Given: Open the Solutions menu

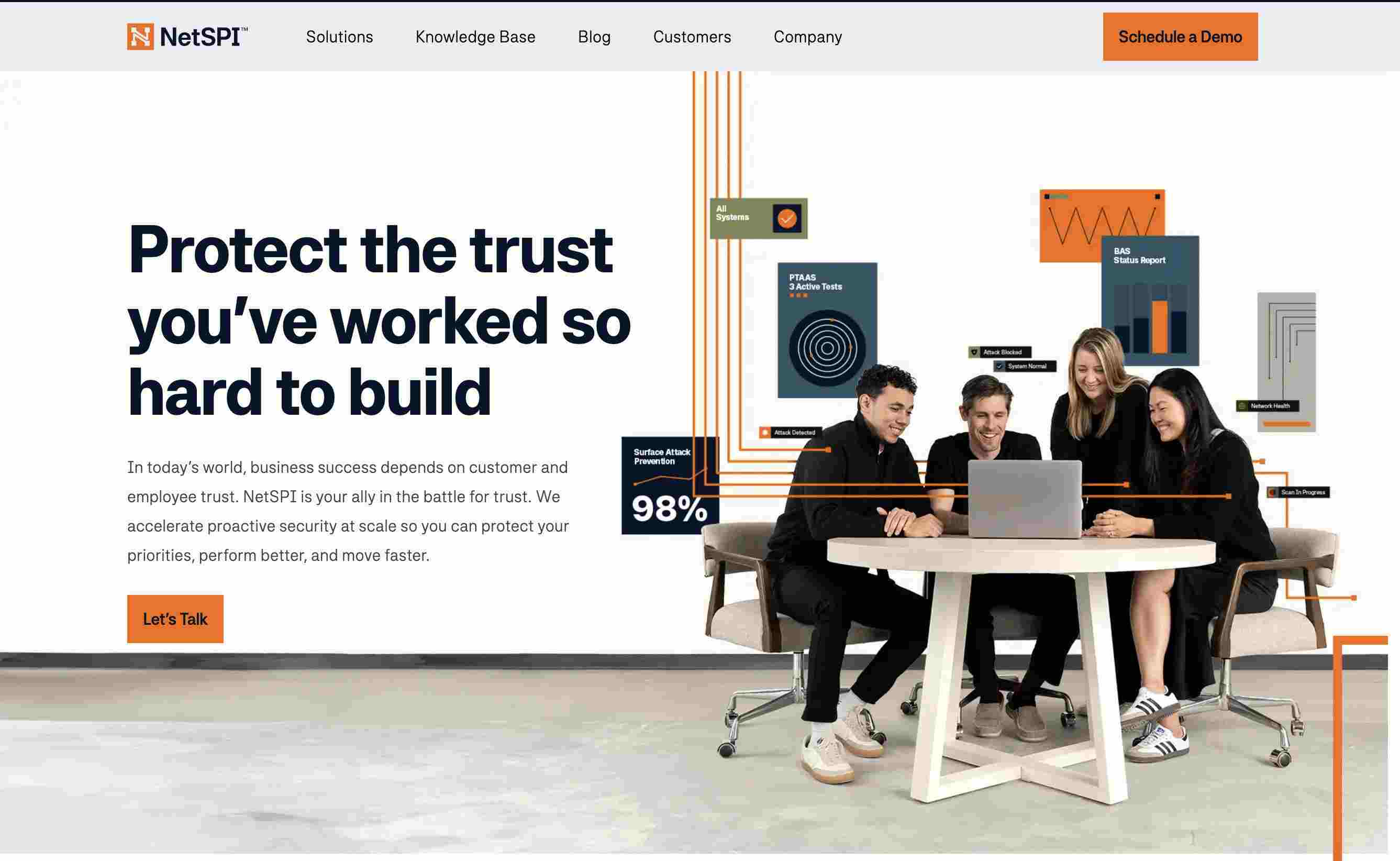Looking at the screenshot, I should 340,37.
